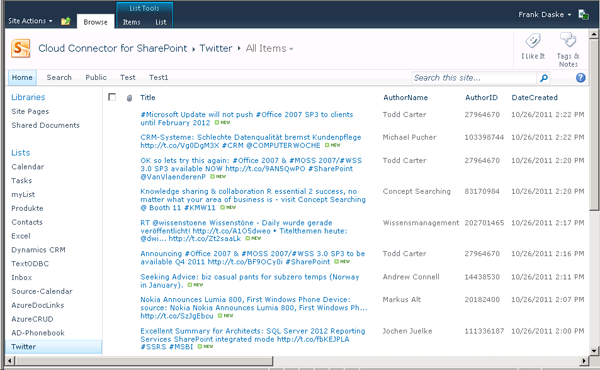Open the Seeking Advice biz casual pants tweet
This screenshot has height=370, width=600.
click(x=249, y=281)
